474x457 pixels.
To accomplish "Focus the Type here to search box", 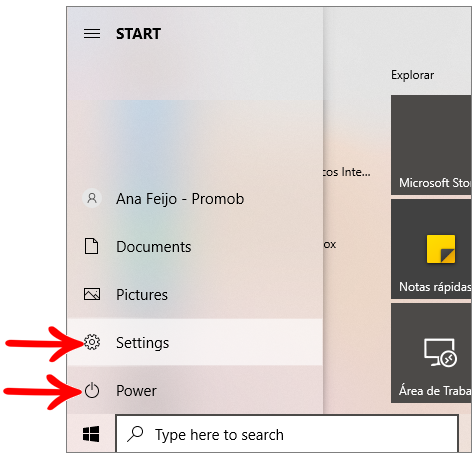I will click(287, 434).
